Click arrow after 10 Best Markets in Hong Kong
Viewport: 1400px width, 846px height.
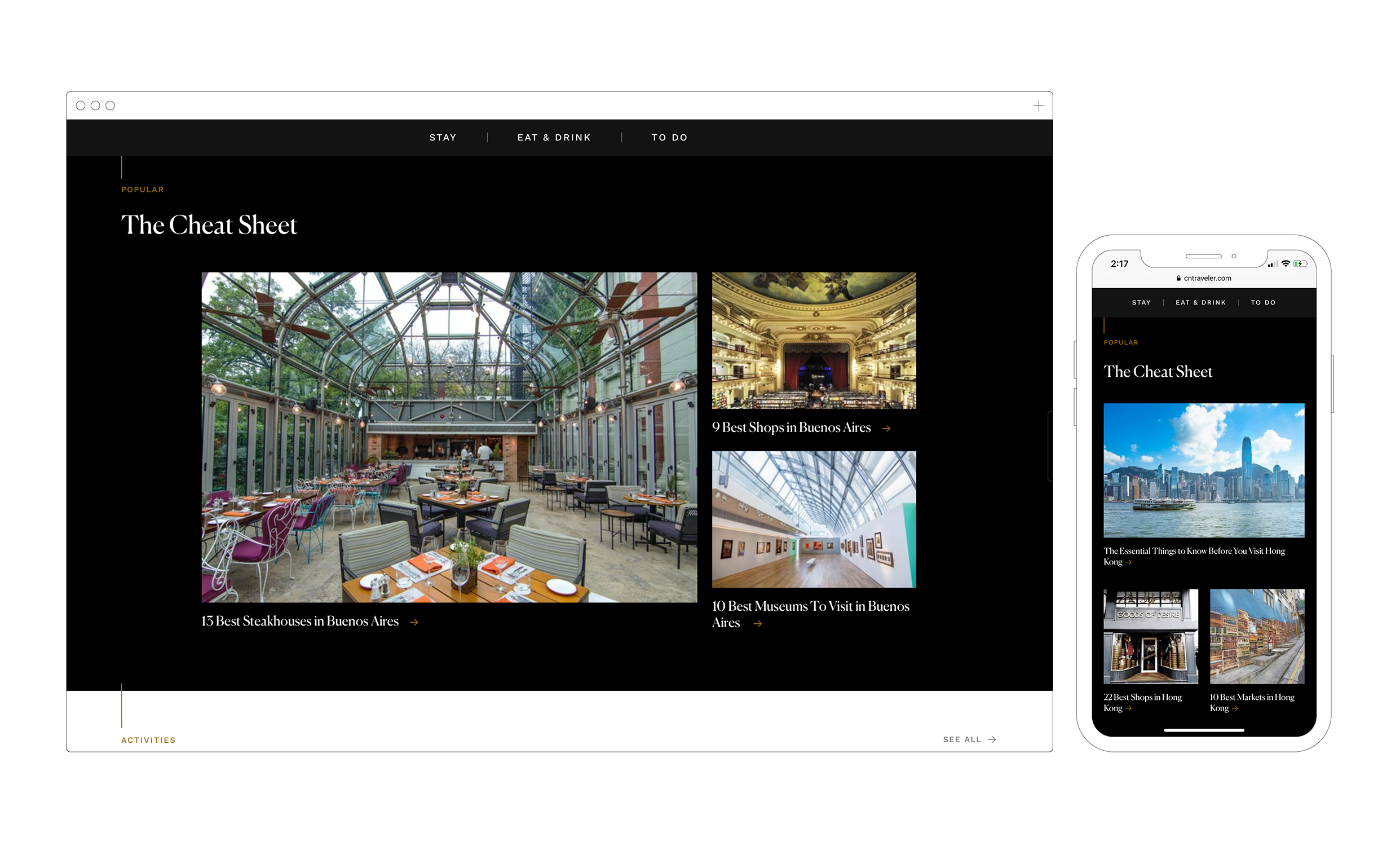(x=1235, y=708)
